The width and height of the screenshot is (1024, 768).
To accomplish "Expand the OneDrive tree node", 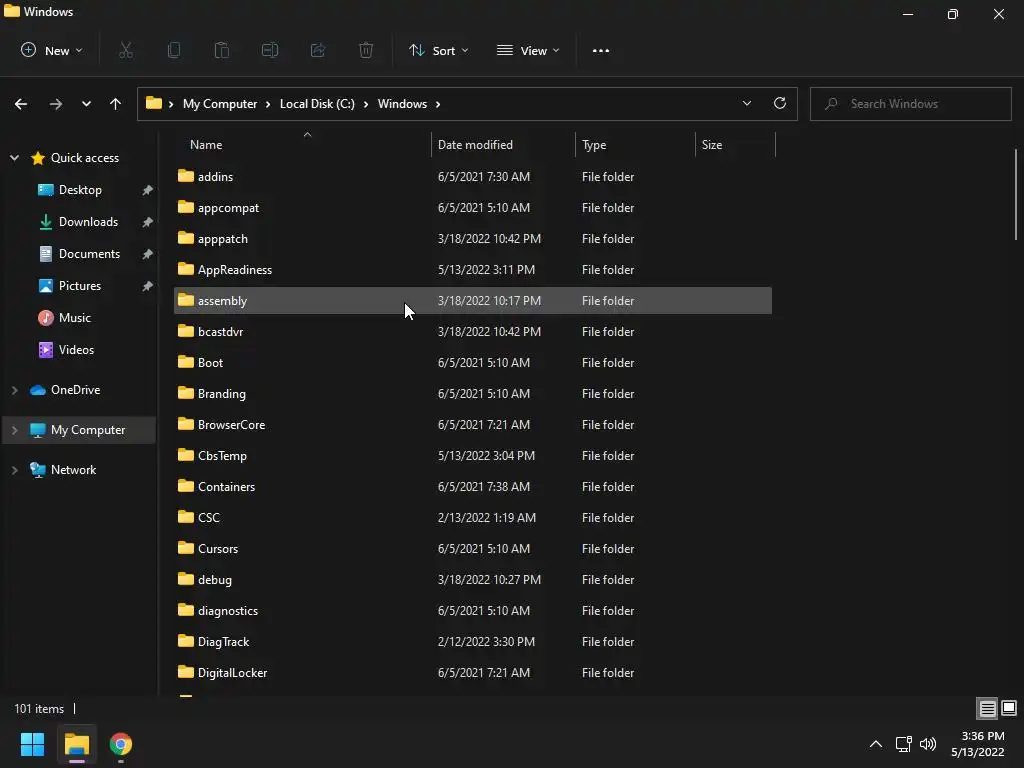I will click(14, 390).
